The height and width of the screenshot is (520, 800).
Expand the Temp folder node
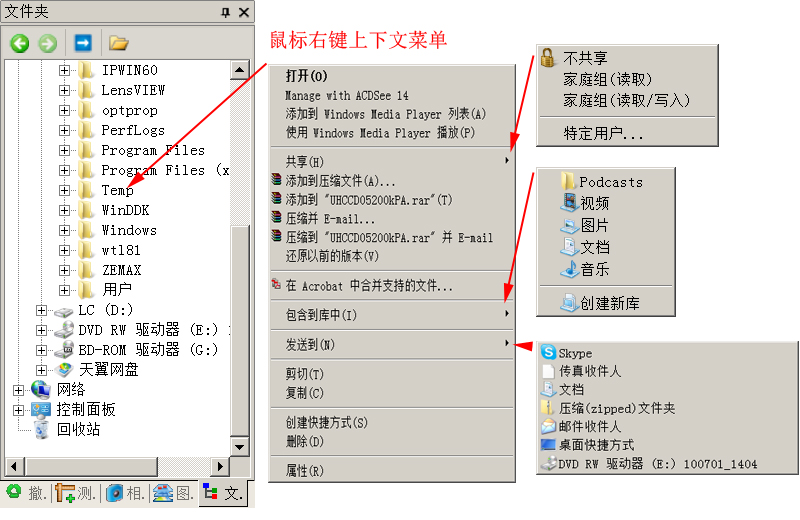tap(64, 190)
